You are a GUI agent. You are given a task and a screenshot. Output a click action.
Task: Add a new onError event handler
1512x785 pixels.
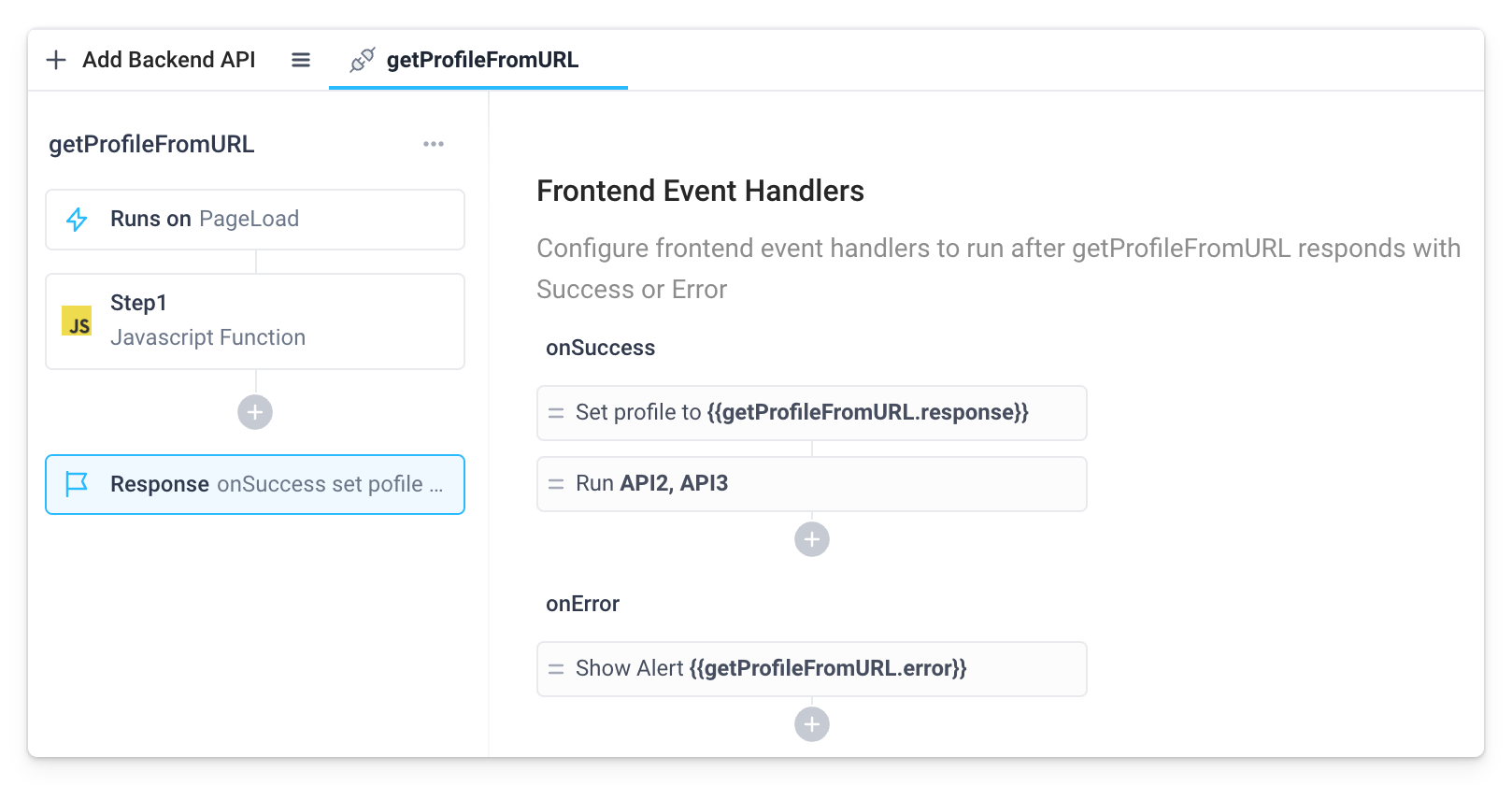click(811, 724)
